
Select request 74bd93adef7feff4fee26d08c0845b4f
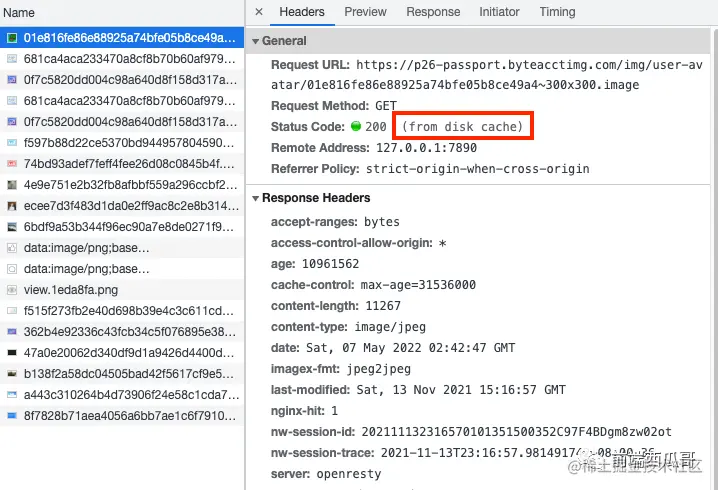pos(122,164)
